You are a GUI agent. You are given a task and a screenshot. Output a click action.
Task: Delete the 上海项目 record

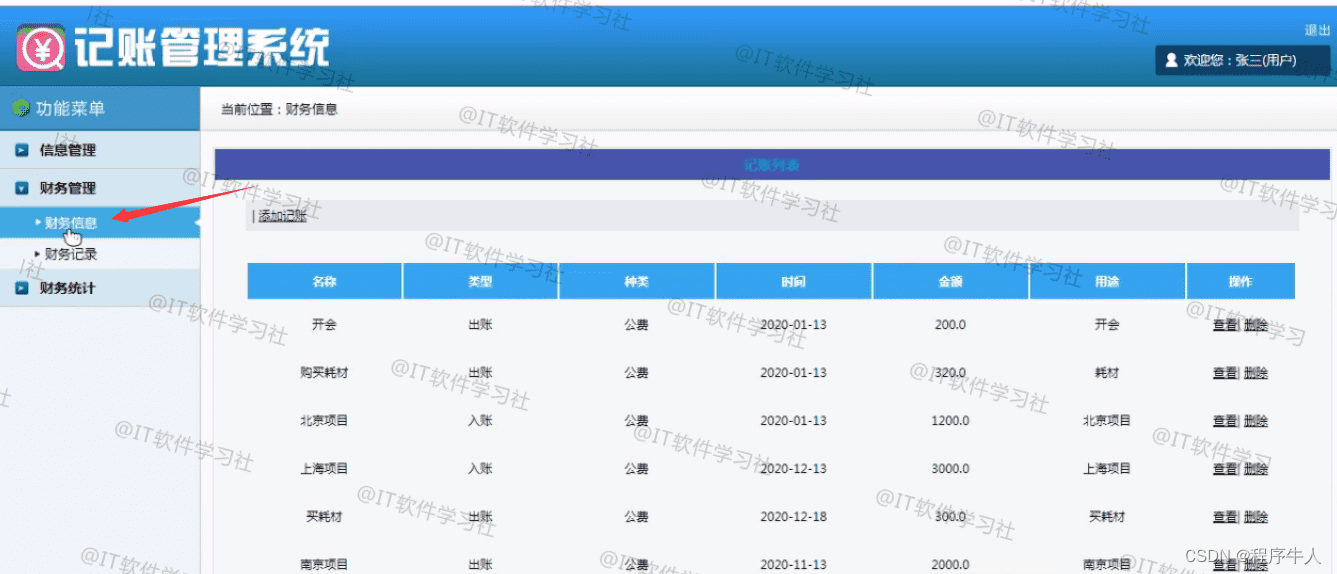coord(1256,469)
